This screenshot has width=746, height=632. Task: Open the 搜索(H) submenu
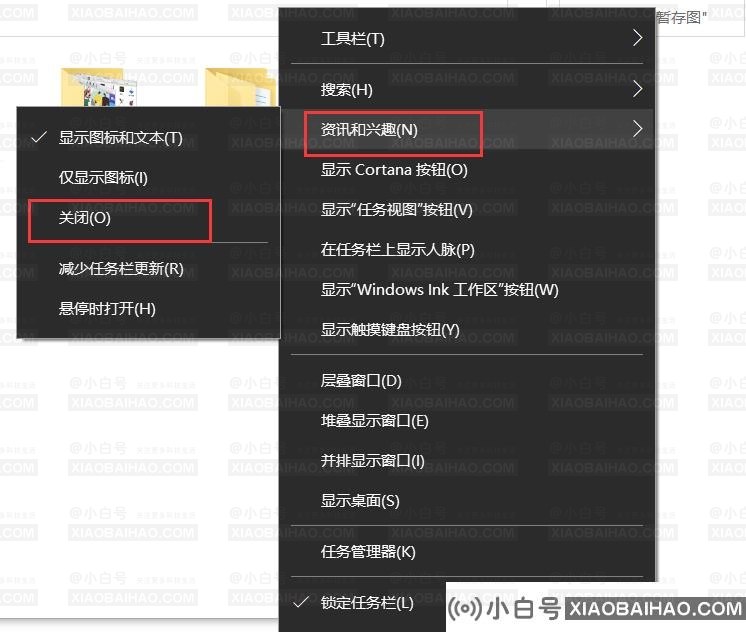[x=467, y=89]
